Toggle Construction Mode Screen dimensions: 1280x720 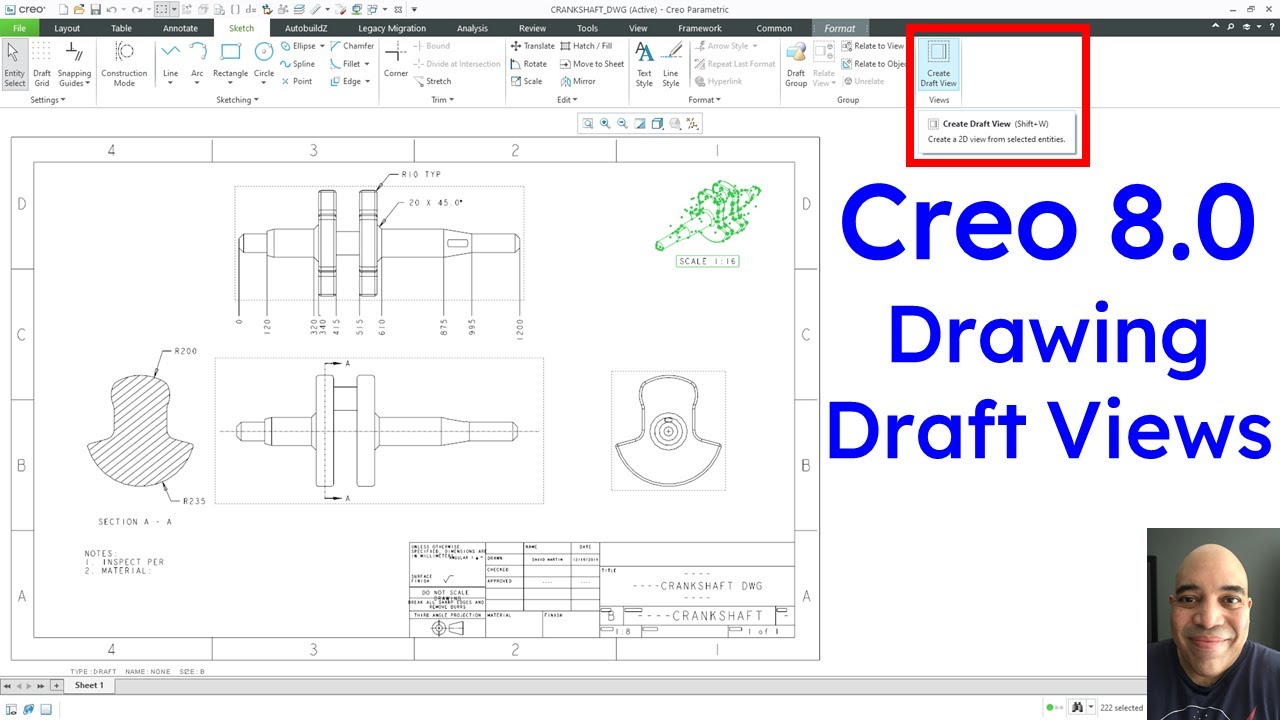coord(124,65)
